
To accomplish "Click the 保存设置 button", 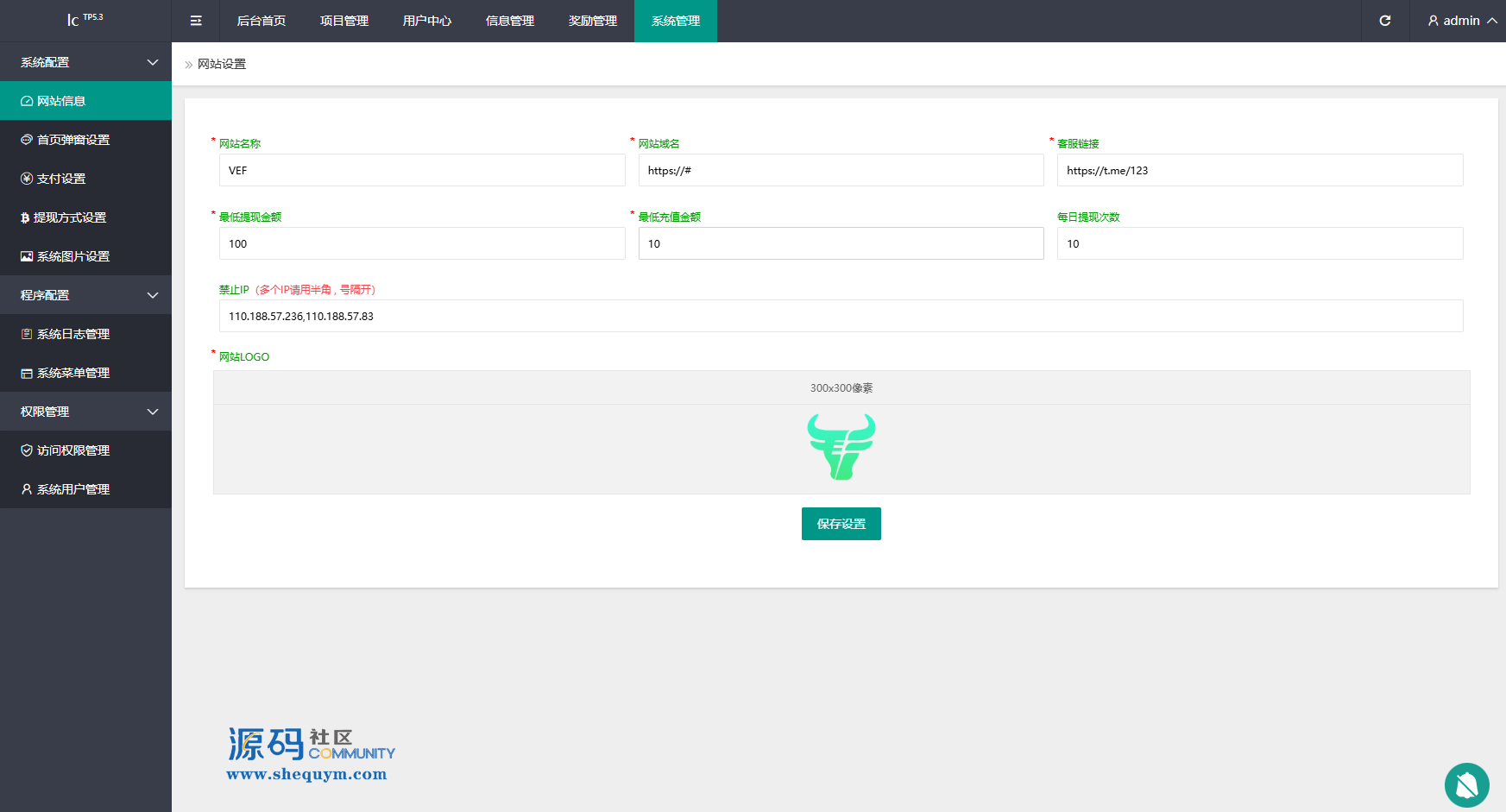I will pos(841,524).
